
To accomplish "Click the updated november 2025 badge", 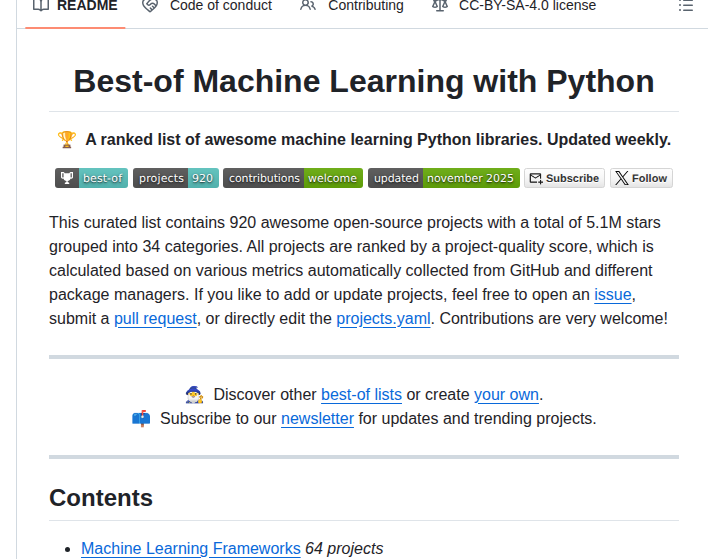I will coord(444,178).
